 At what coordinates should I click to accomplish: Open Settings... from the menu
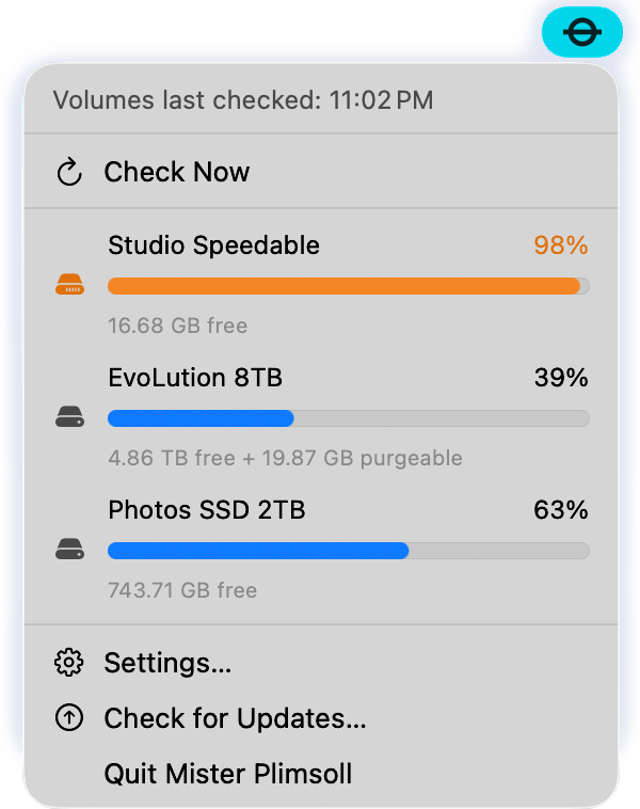pyautogui.click(x=321, y=662)
